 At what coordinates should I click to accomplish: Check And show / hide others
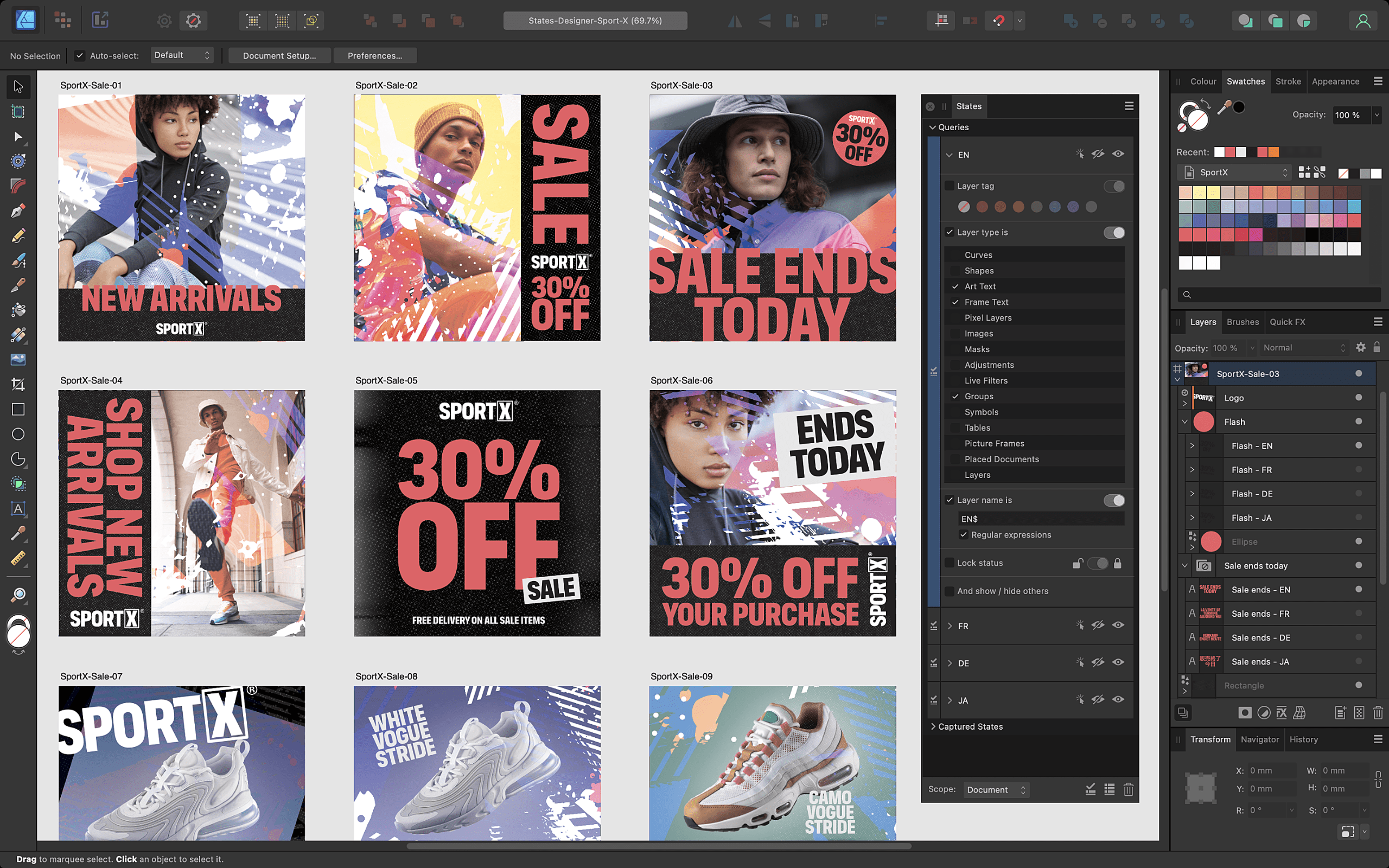(x=950, y=591)
